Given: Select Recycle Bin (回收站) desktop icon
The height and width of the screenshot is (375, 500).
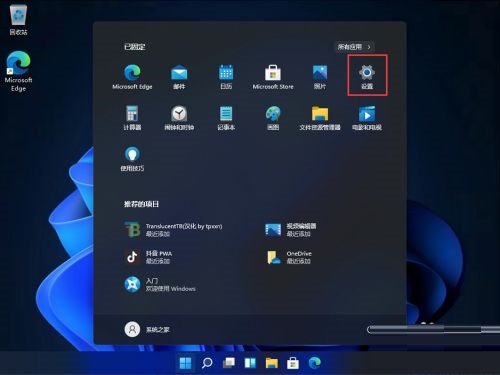Looking at the screenshot, I should click(x=18, y=21).
